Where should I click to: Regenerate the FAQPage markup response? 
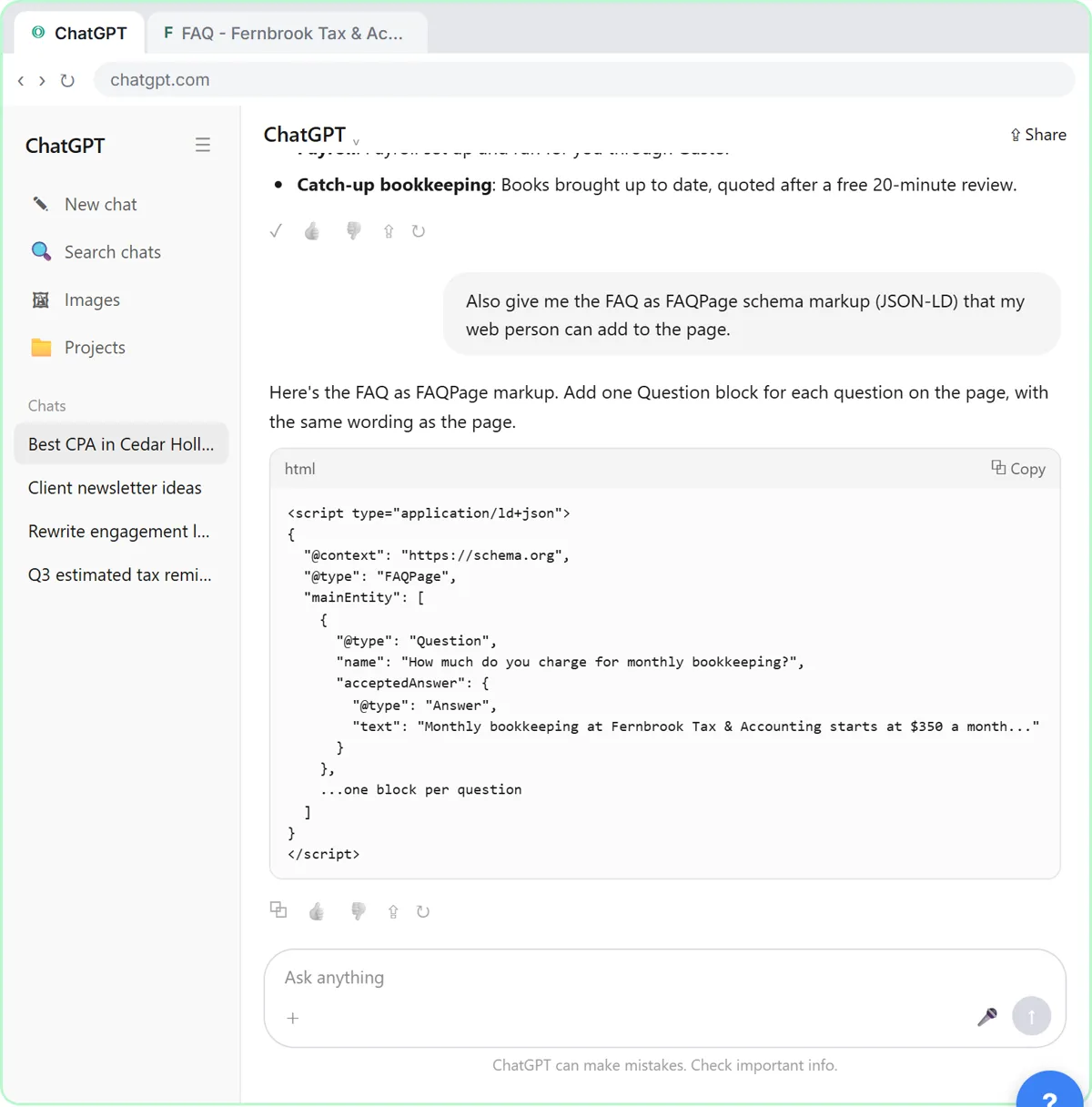tap(423, 911)
